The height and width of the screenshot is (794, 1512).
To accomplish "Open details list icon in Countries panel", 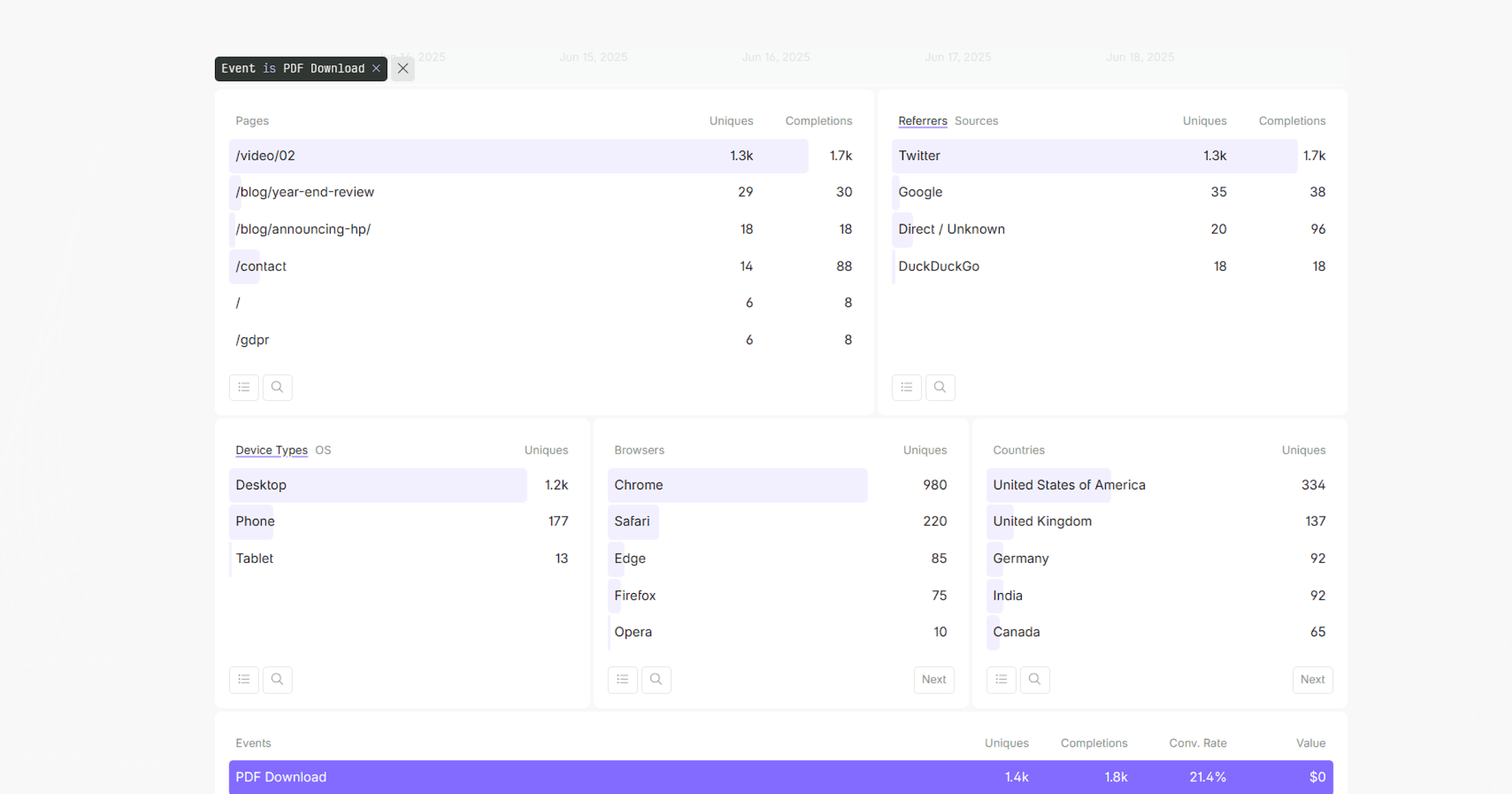I will (1001, 679).
